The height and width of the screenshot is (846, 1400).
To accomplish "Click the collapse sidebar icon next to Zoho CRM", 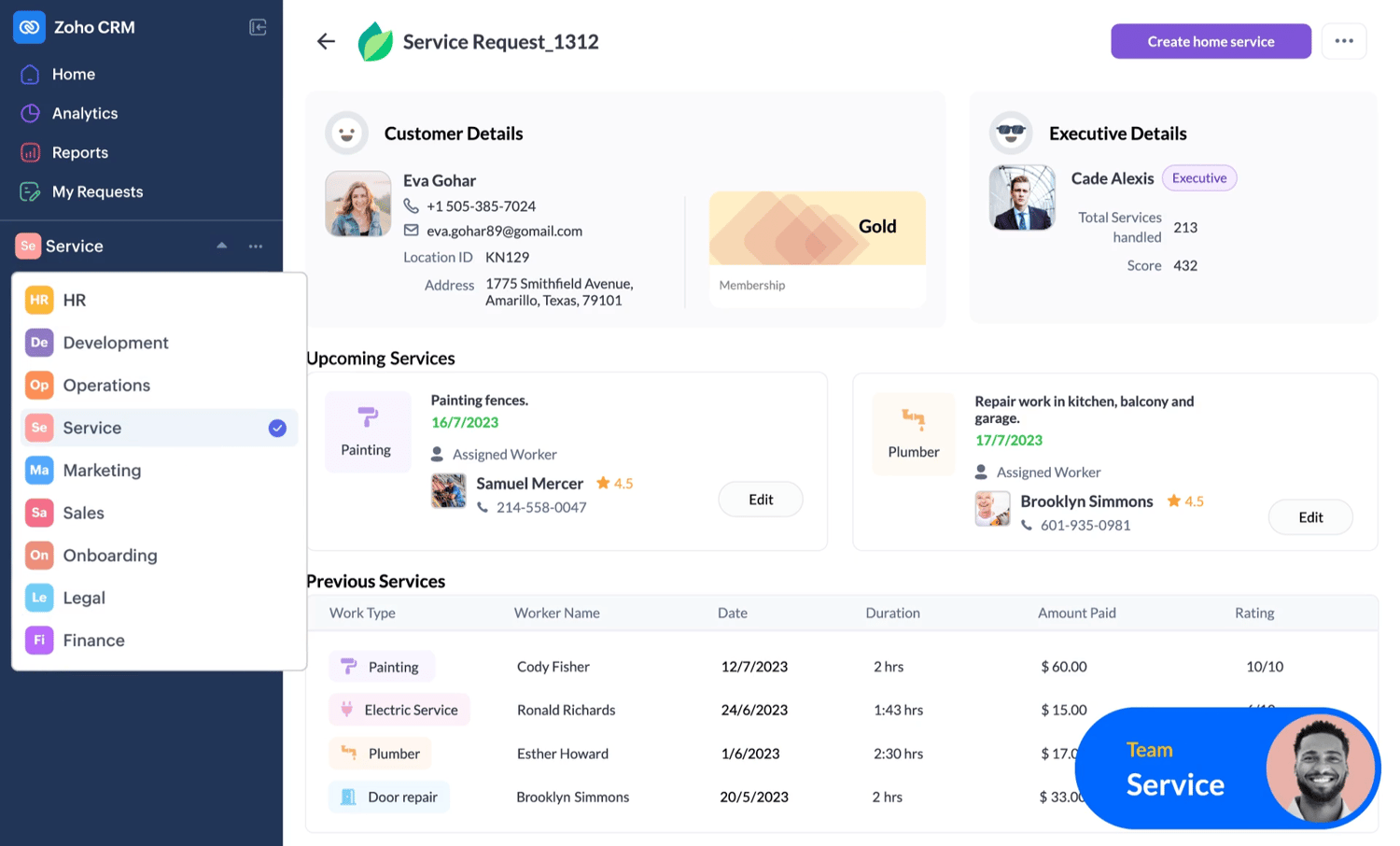I will [258, 27].
